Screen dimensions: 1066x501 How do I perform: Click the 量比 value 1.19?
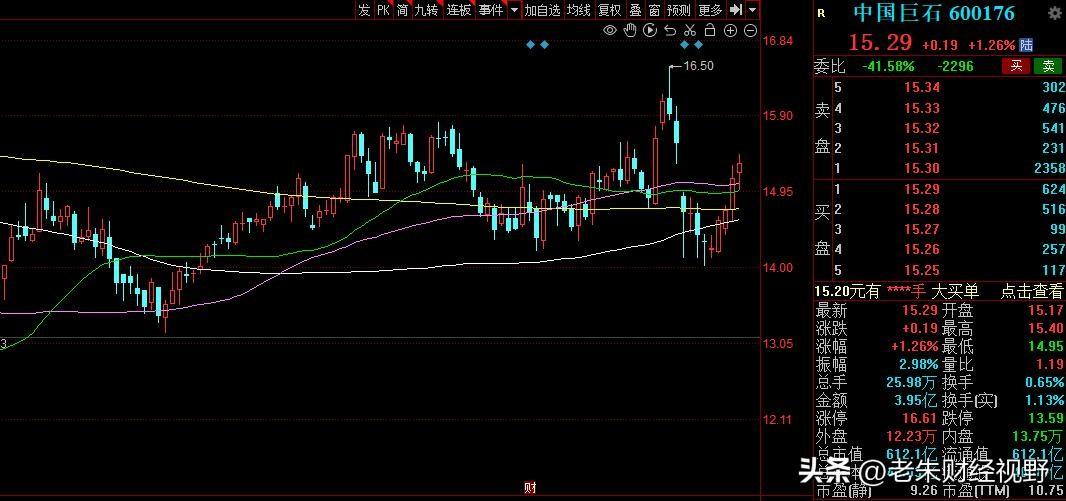1051,364
